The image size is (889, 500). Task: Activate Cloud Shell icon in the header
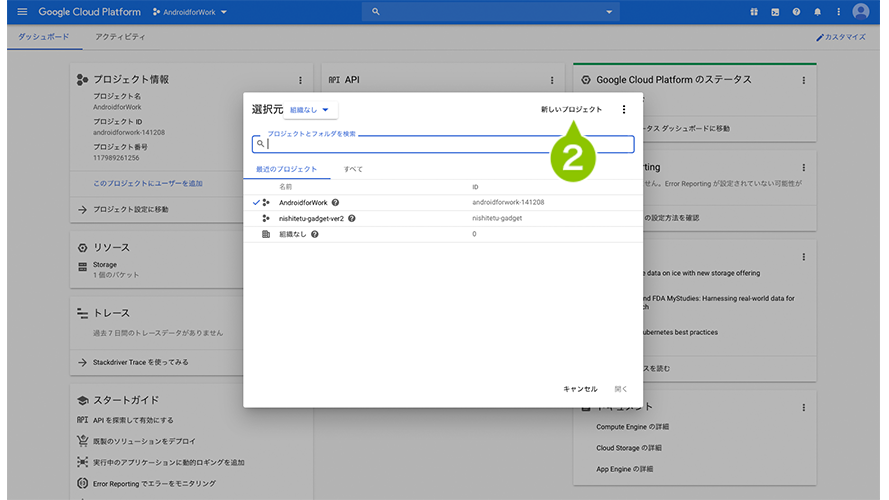click(x=775, y=11)
